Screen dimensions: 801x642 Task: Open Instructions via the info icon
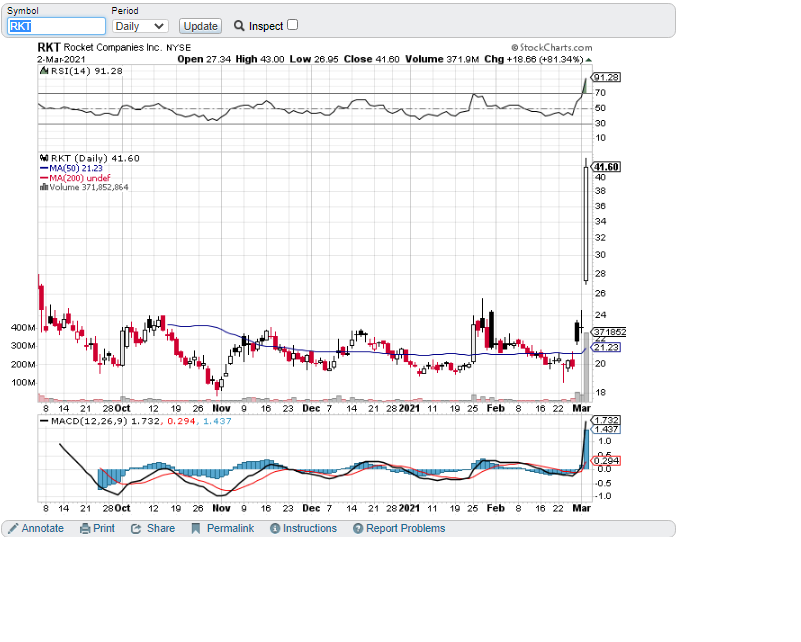(275, 529)
